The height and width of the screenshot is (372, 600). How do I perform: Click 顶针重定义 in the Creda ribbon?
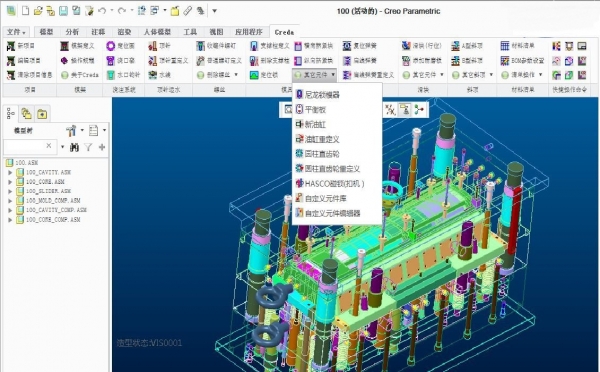(168, 60)
